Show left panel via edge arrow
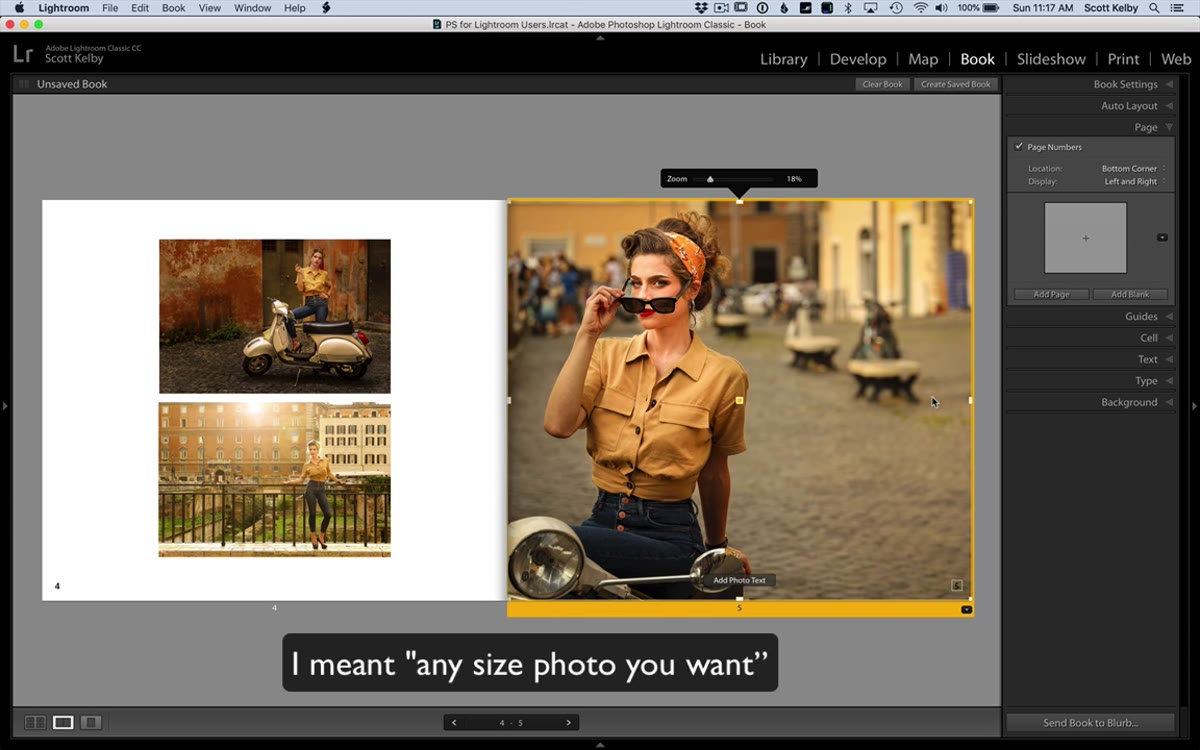The height and width of the screenshot is (750, 1200). (x=5, y=406)
